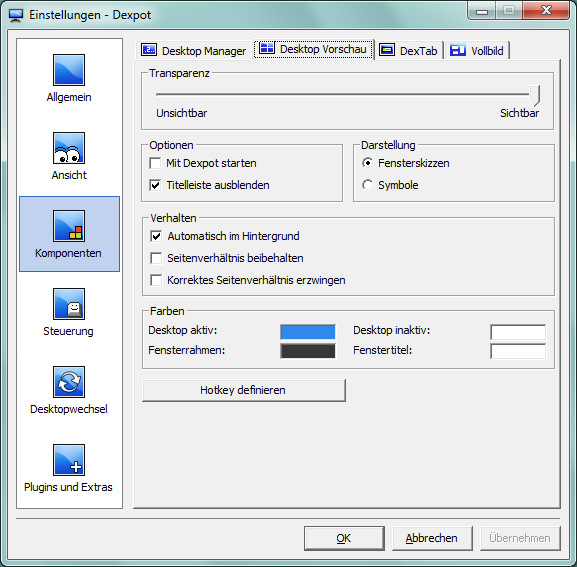Viewport: 577px width, 567px height.
Task: Open the Allgemein settings category
Action: click(x=69, y=70)
